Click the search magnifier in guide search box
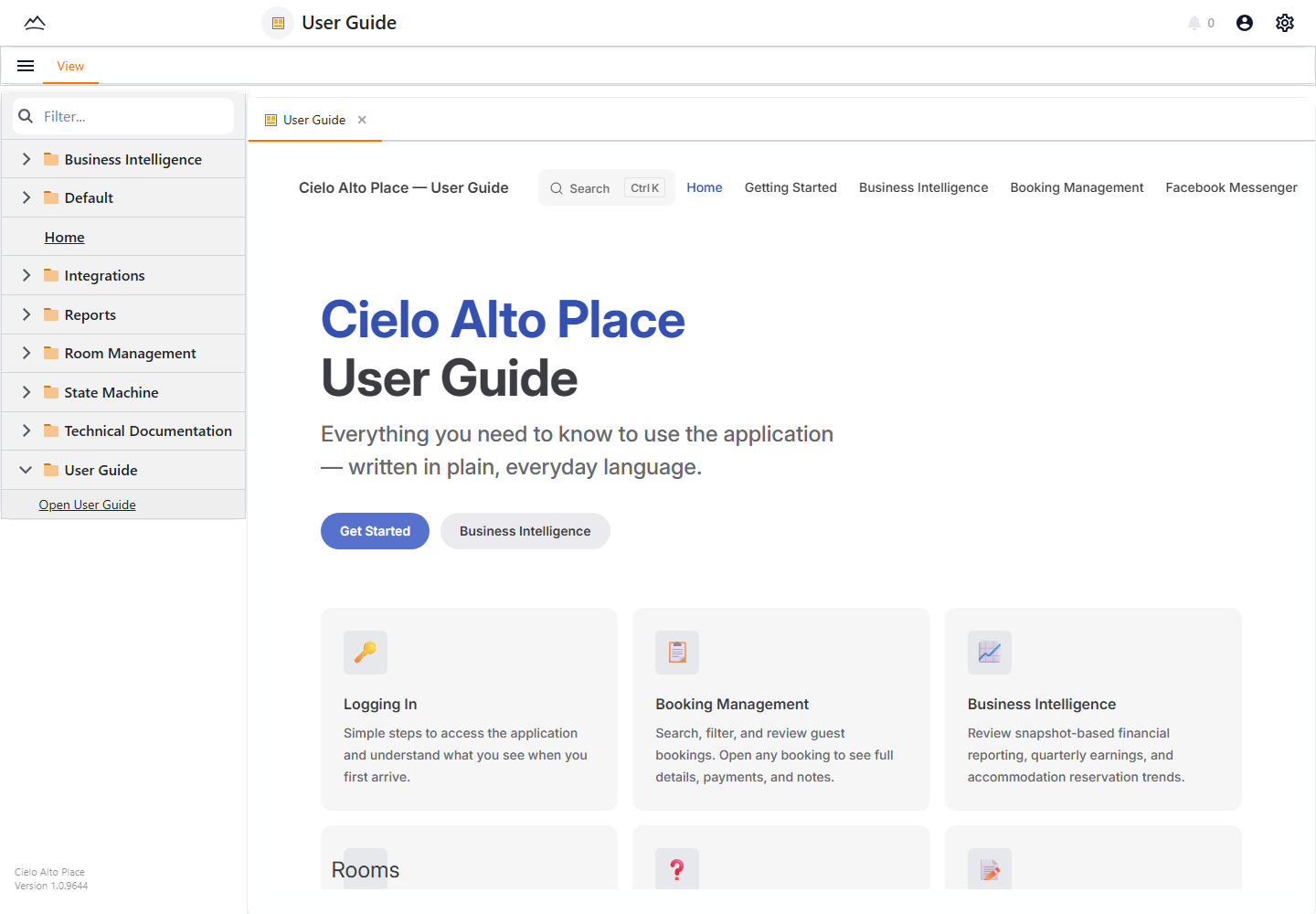The height and width of the screenshot is (914, 1316). (x=557, y=188)
